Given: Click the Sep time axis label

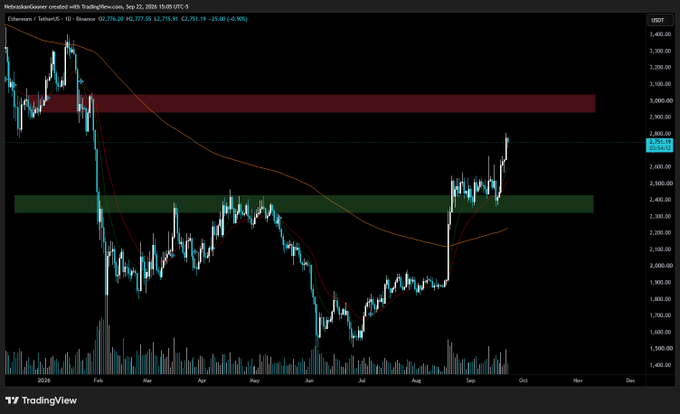Looking at the screenshot, I should (471, 380).
